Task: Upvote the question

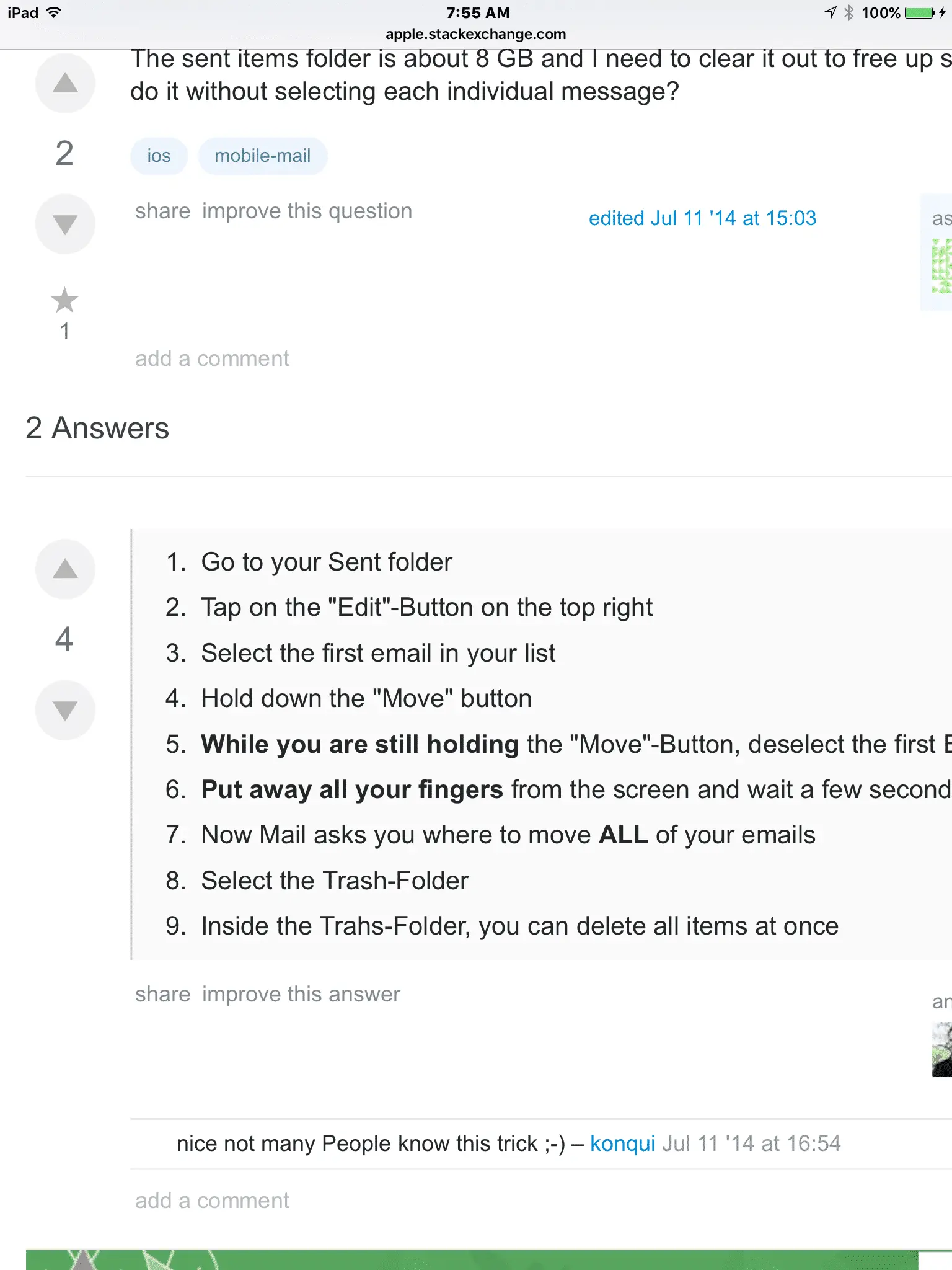Action: [x=65, y=83]
